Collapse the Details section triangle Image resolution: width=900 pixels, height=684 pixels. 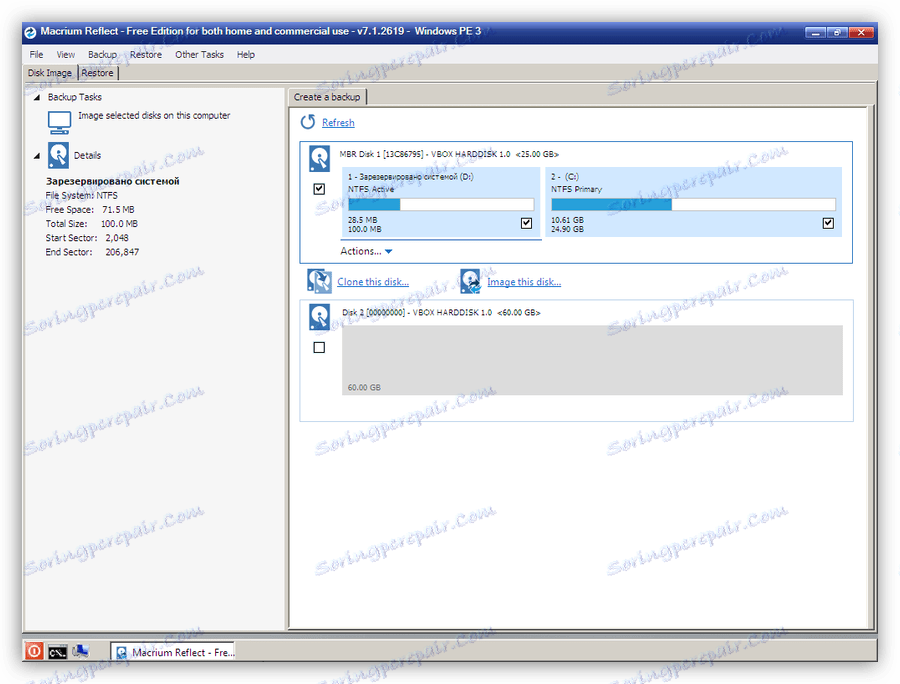click(37, 156)
